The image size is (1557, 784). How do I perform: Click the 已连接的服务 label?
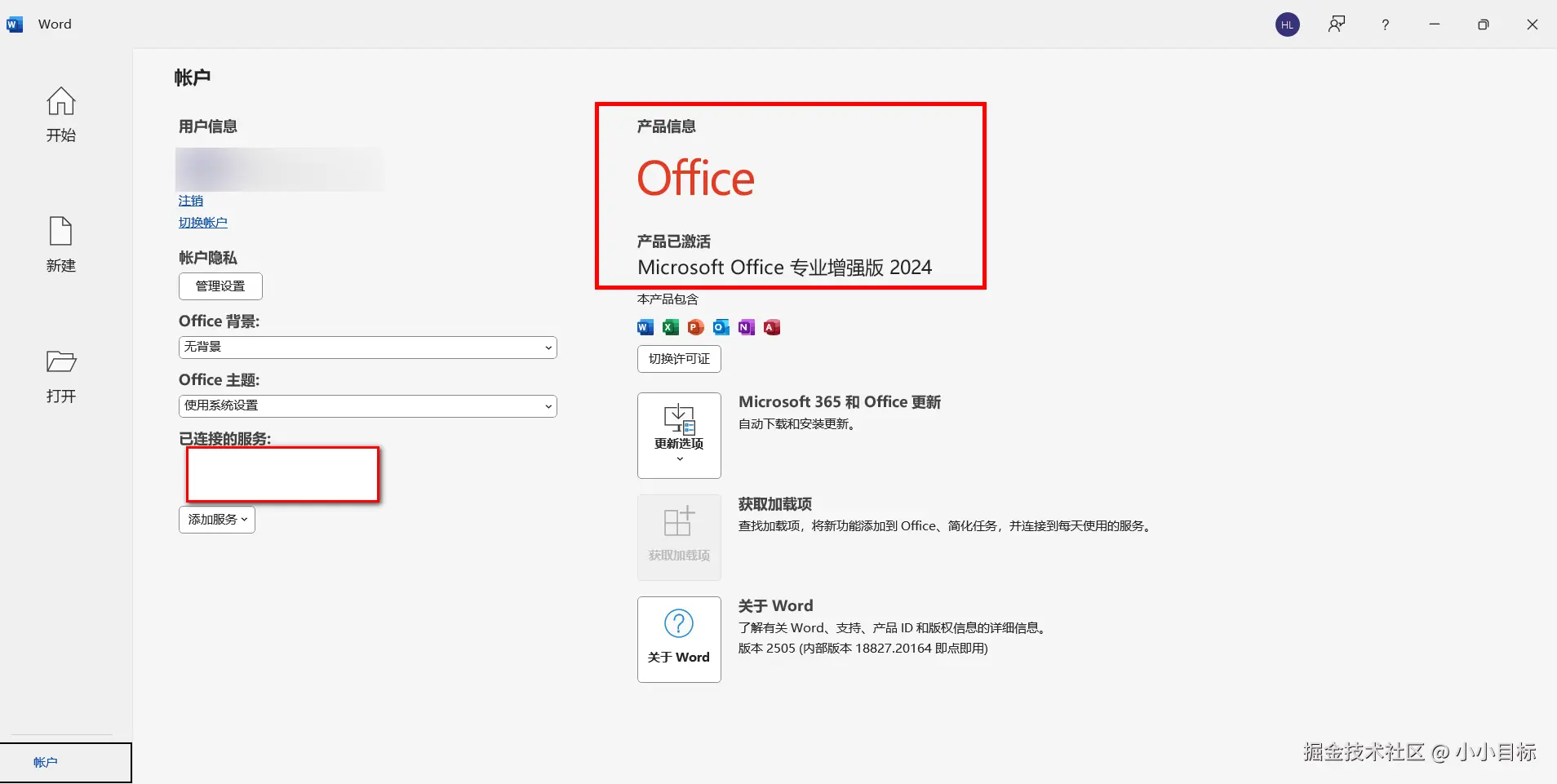pos(225,439)
